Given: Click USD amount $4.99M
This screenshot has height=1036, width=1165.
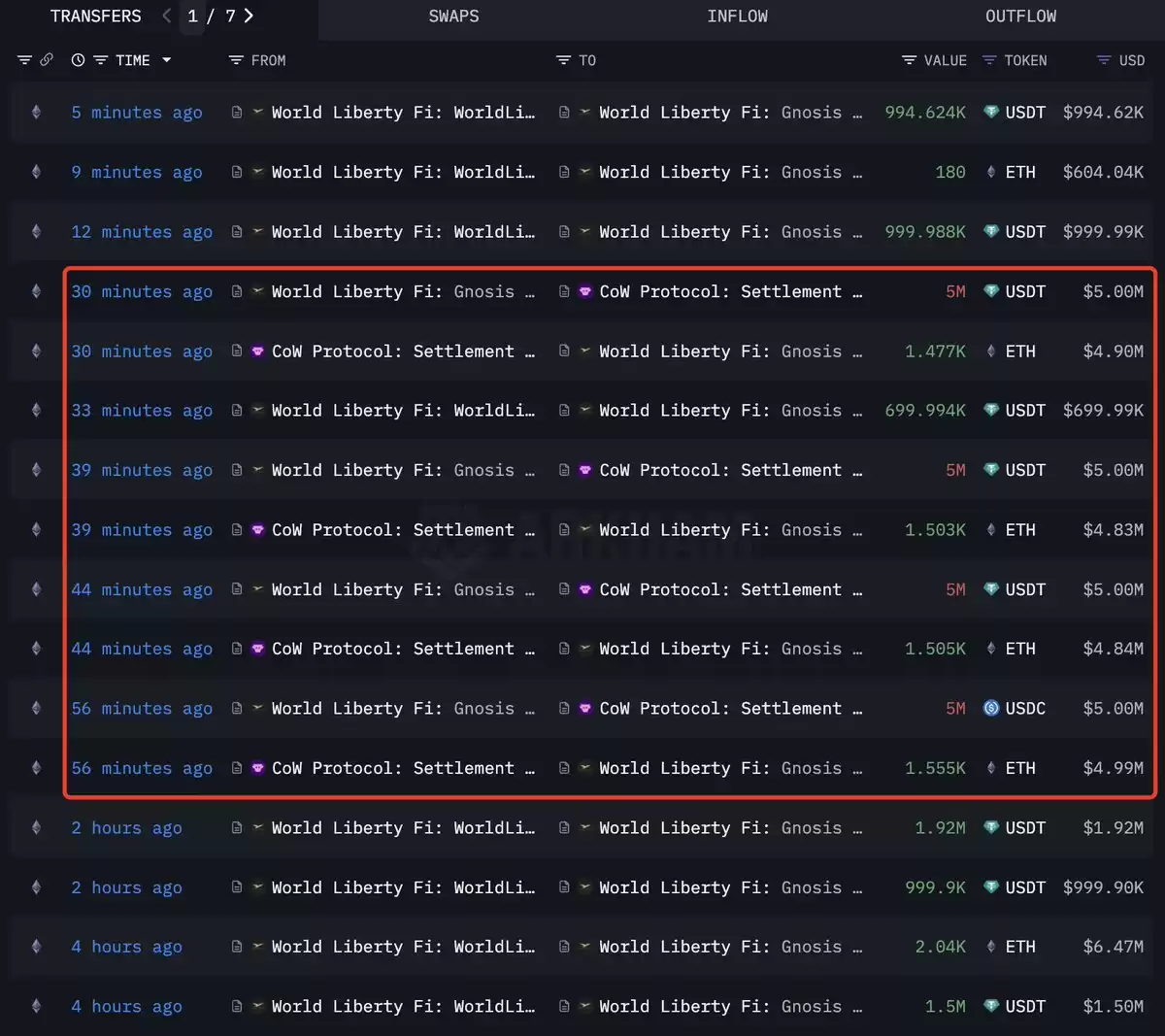Looking at the screenshot, I should 1114,768.
